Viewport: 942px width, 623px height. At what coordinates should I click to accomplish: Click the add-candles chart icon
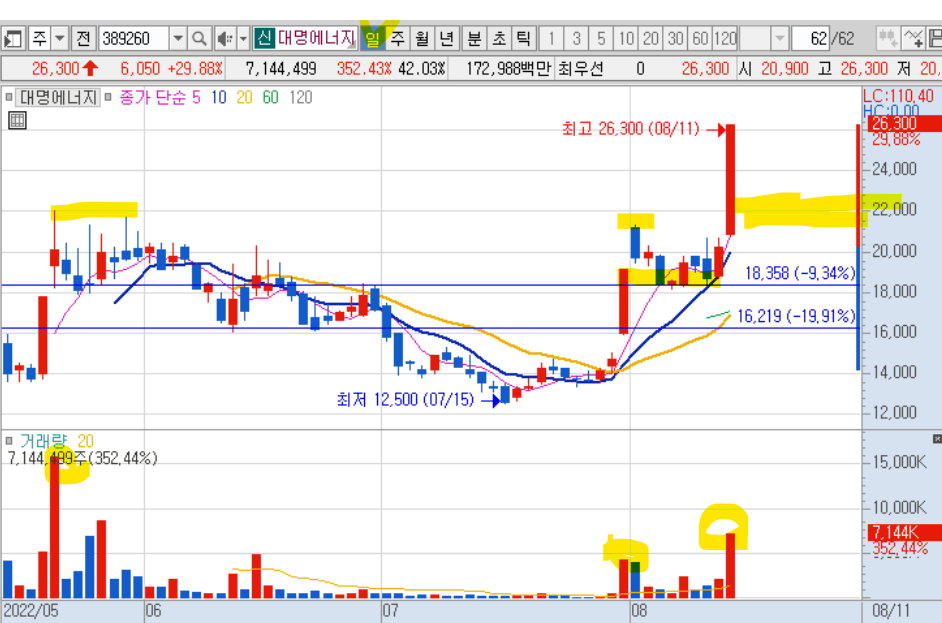[887, 39]
